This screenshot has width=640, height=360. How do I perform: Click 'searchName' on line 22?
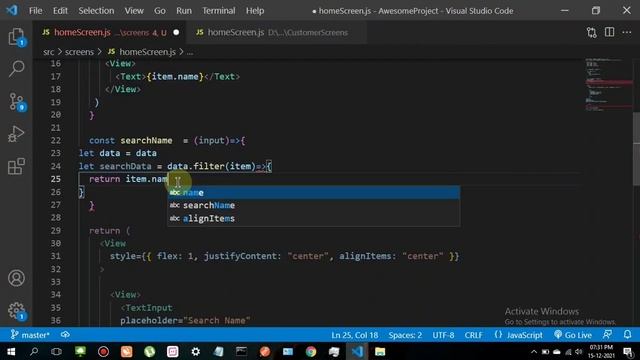[146, 140]
